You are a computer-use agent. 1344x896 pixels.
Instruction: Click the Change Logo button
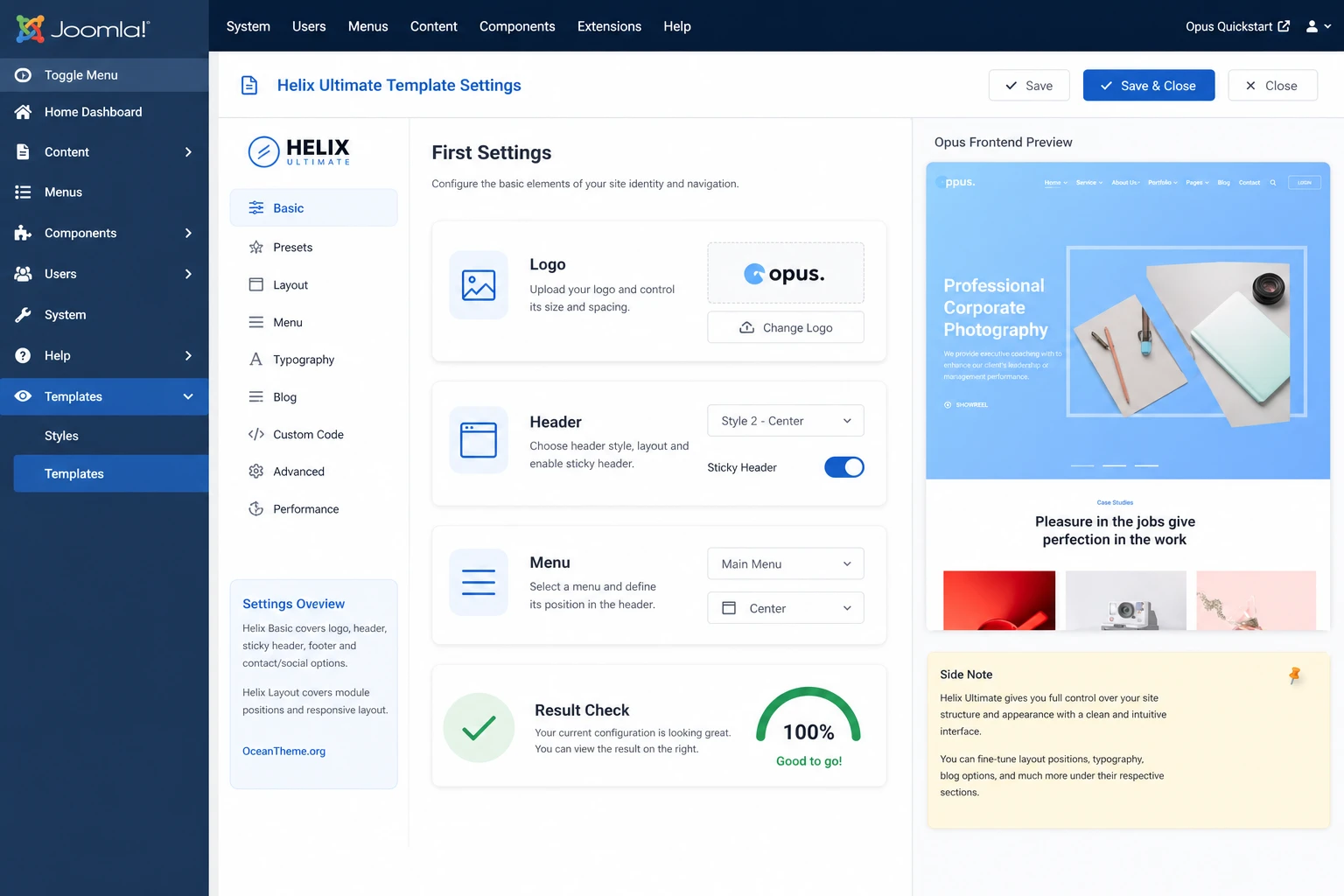tap(786, 327)
